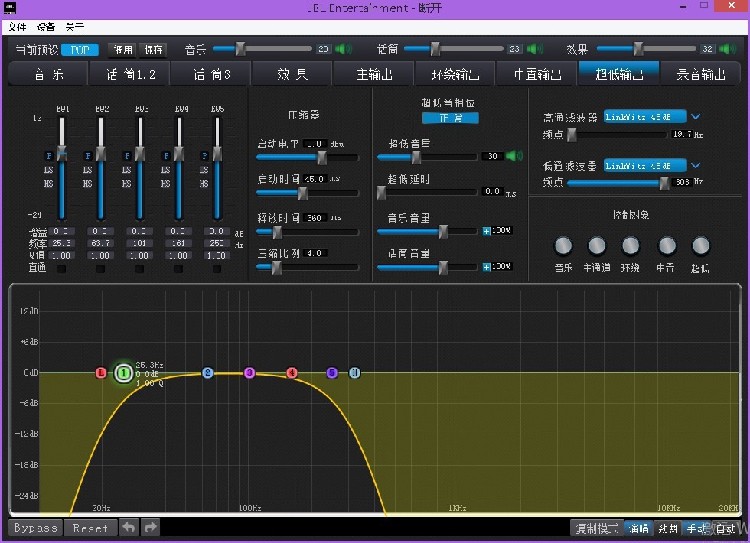The width and height of the screenshot is (750, 543).
Task: Toggle the pass-through checkbox under EQ1
Action: [x=62, y=268]
